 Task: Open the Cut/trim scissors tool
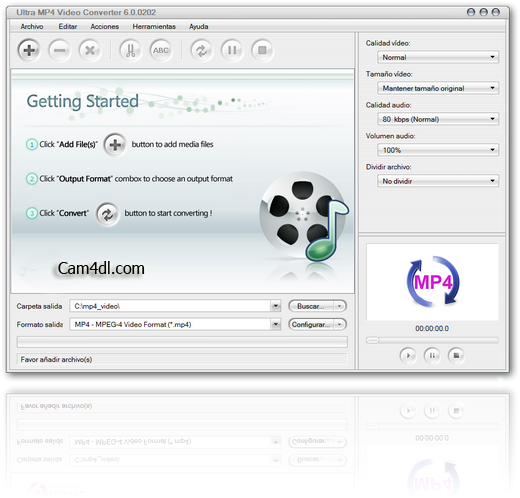point(130,50)
